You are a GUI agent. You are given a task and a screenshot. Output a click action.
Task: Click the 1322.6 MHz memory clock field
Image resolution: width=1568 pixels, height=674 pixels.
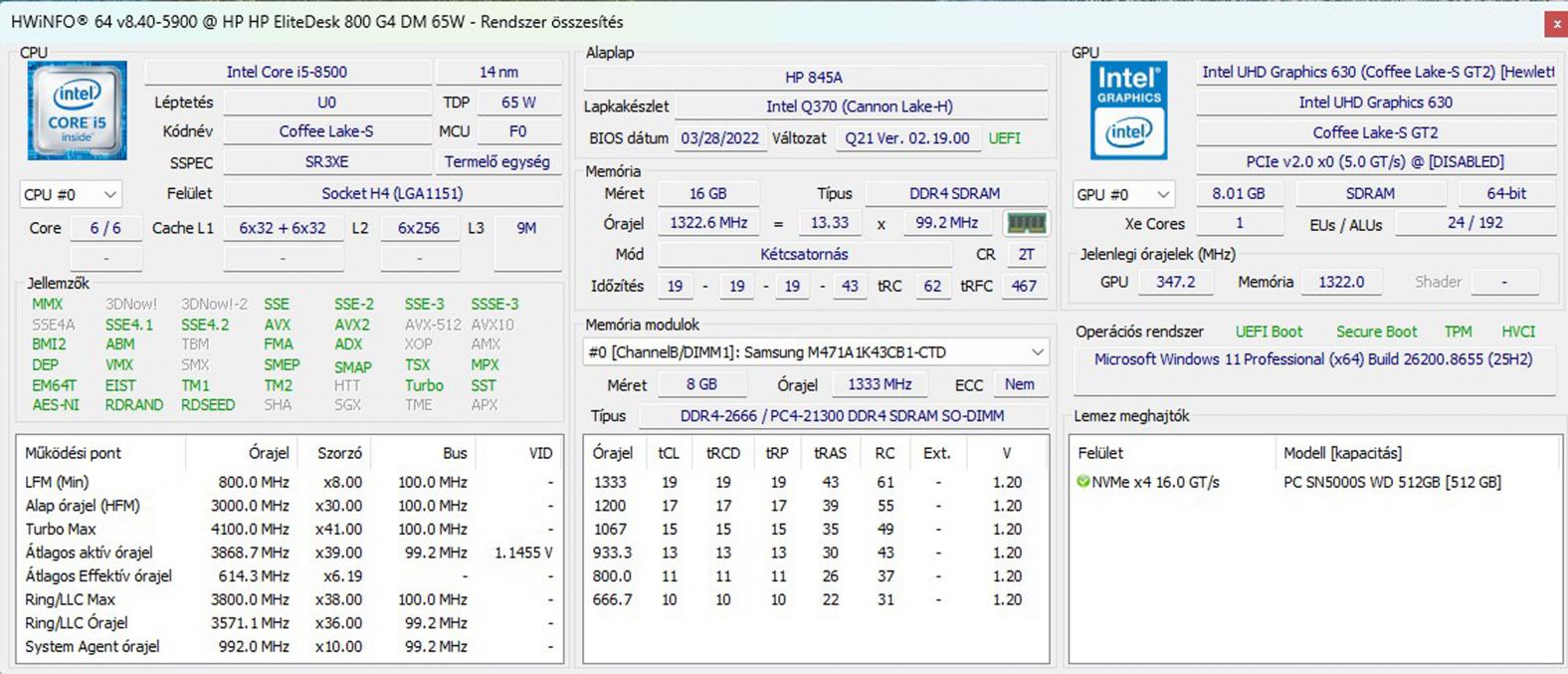tap(708, 223)
